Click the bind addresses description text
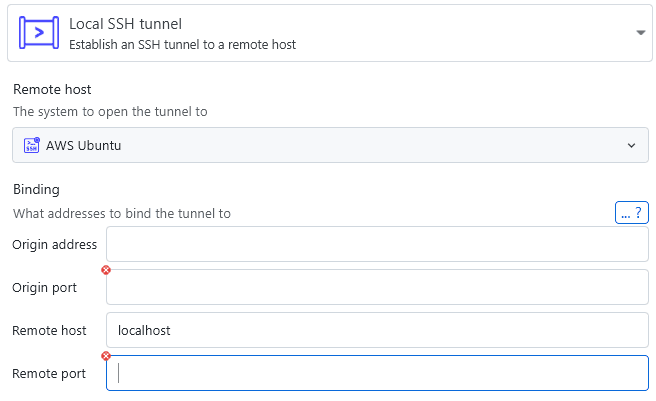The height and width of the screenshot is (401, 656). [x=122, y=213]
